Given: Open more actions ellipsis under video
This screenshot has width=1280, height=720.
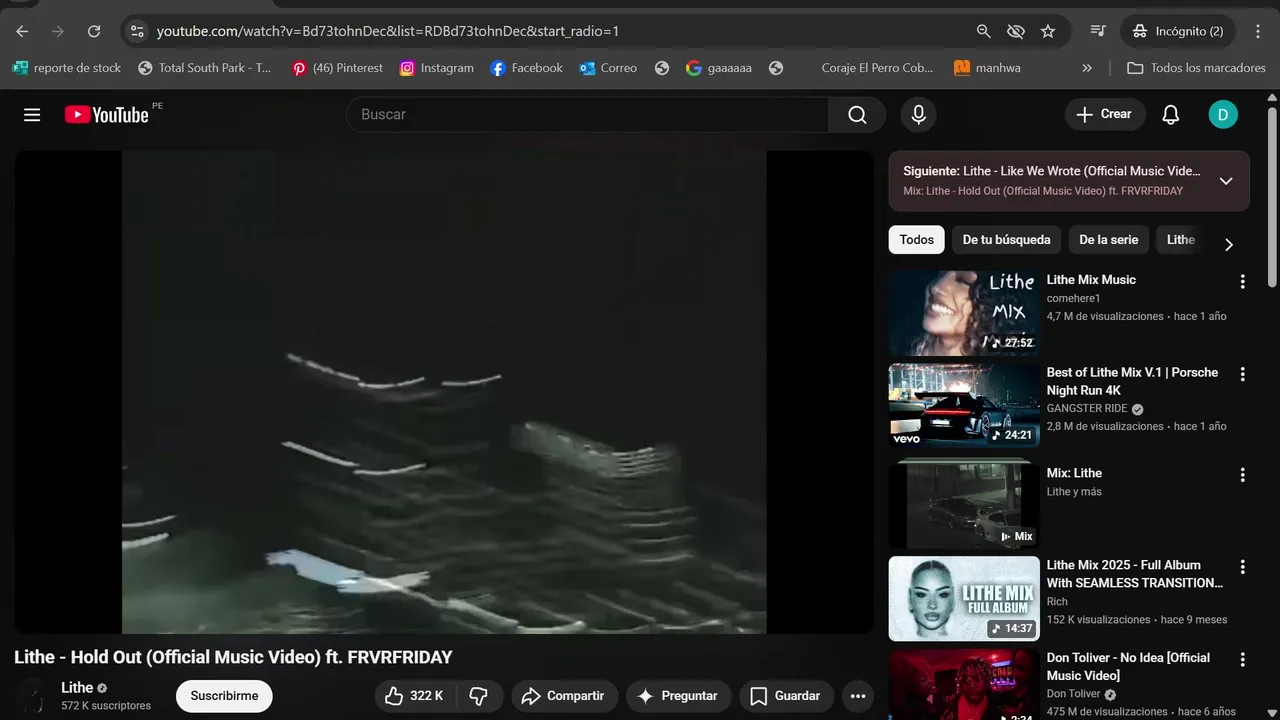Looking at the screenshot, I should coord(857,696).
